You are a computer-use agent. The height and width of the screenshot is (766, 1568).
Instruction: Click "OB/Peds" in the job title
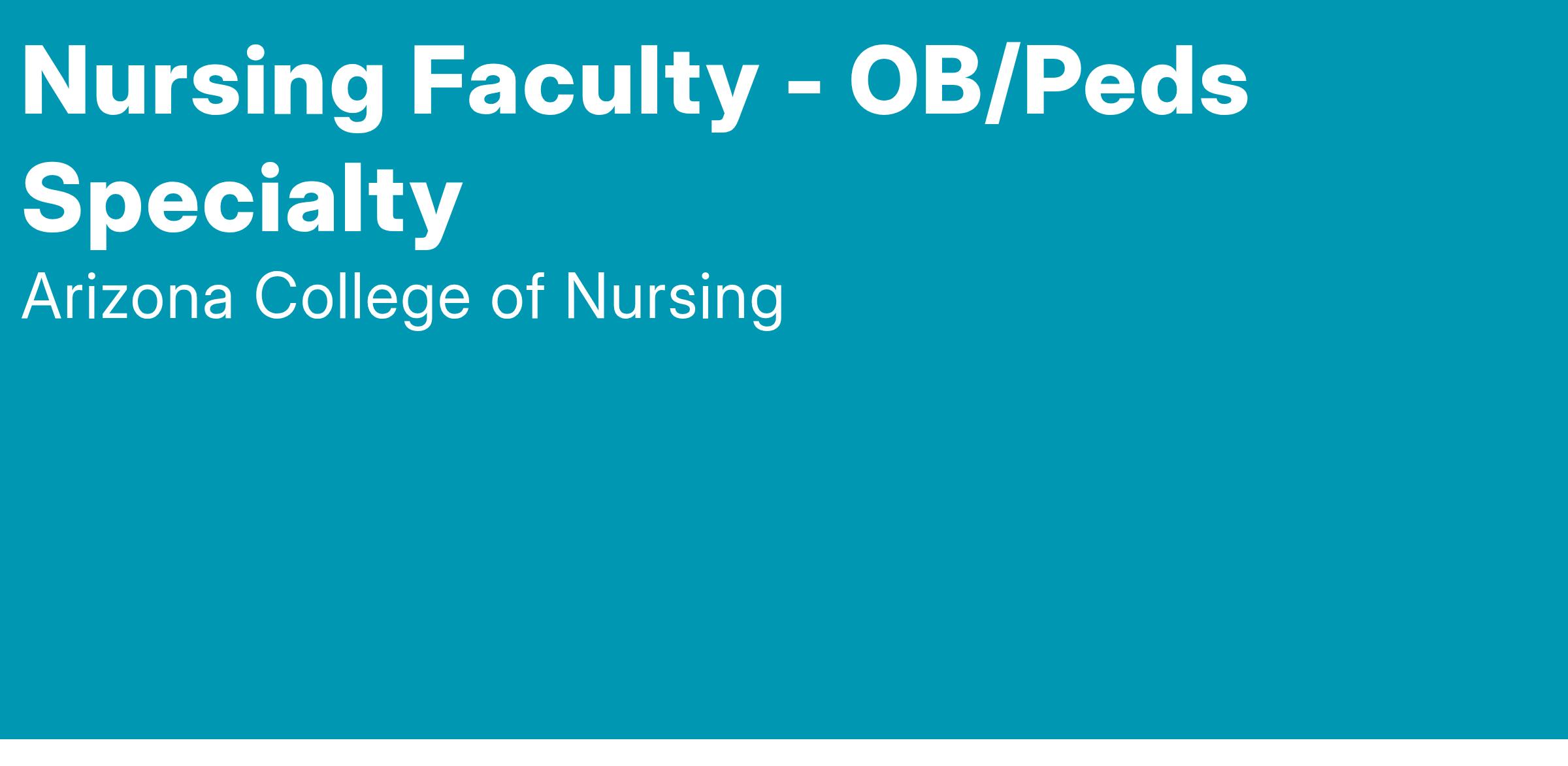coord(1049,82)
